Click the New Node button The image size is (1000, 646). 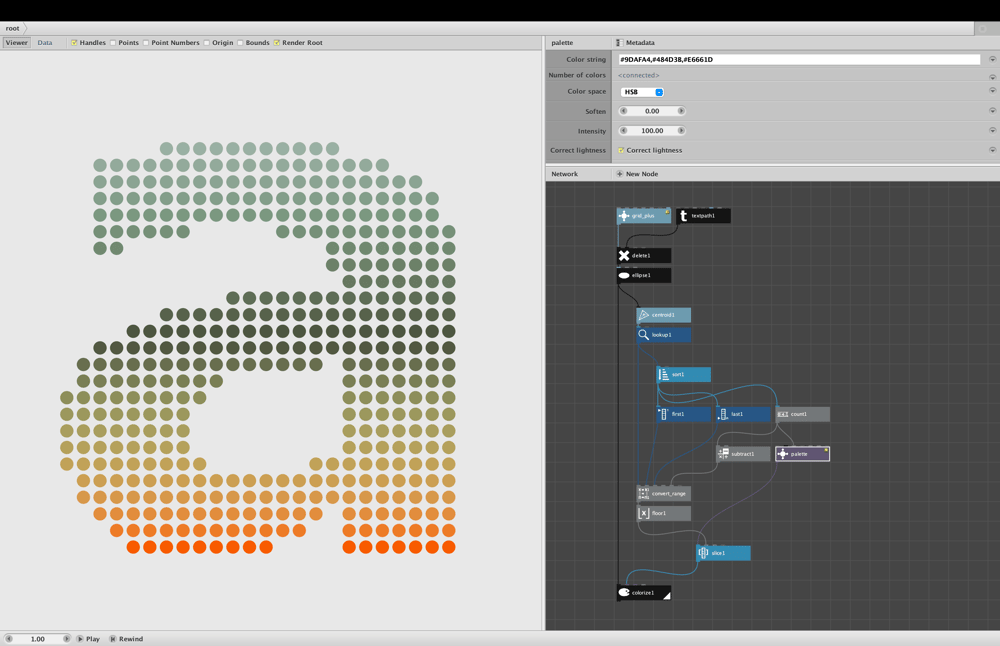[x=637, y=174]
